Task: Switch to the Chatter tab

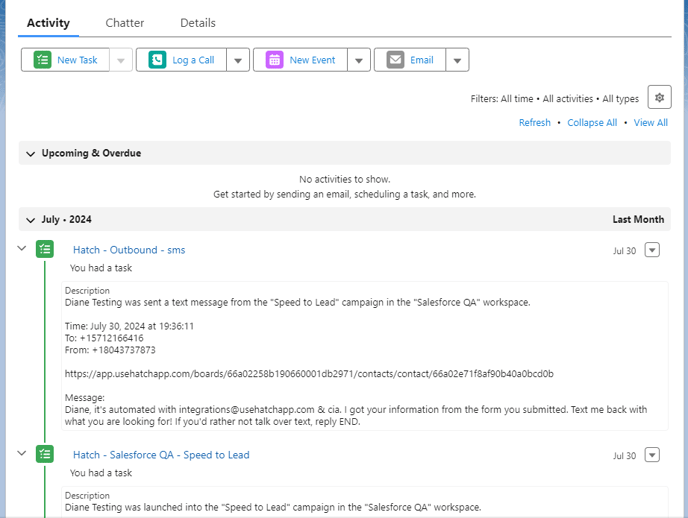Action: (x=125, y=23)
